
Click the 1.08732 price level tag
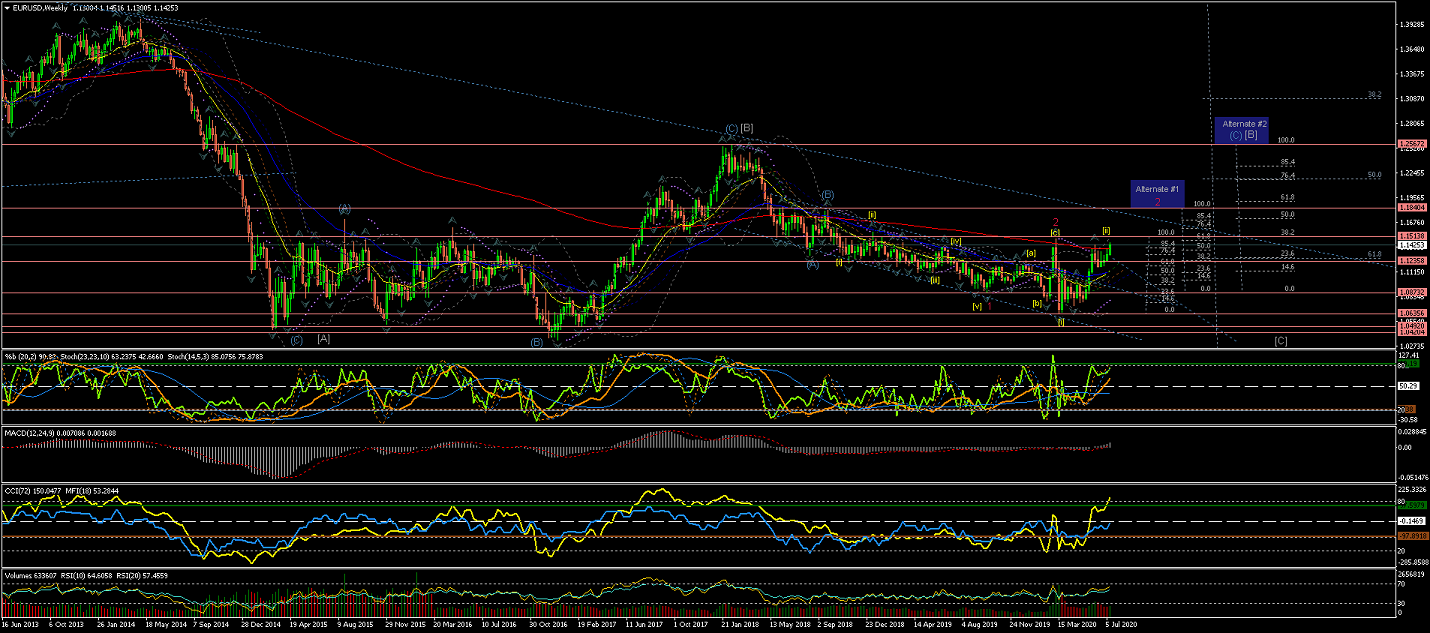point(1411,293)
